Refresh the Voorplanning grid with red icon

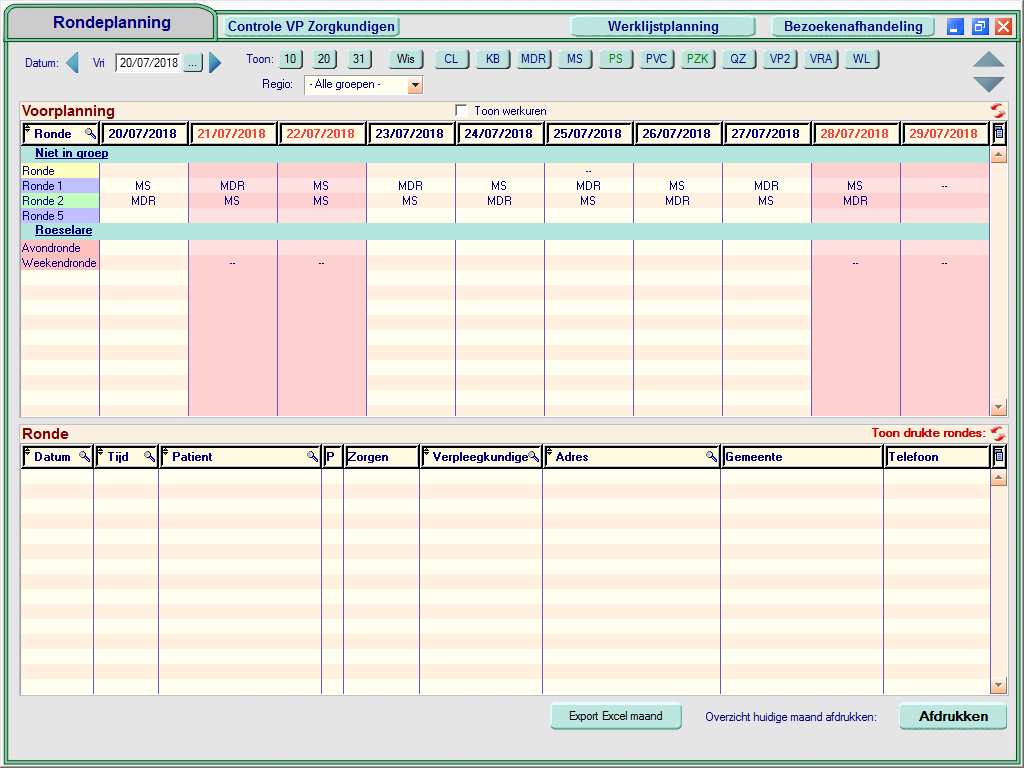[997, 111]
